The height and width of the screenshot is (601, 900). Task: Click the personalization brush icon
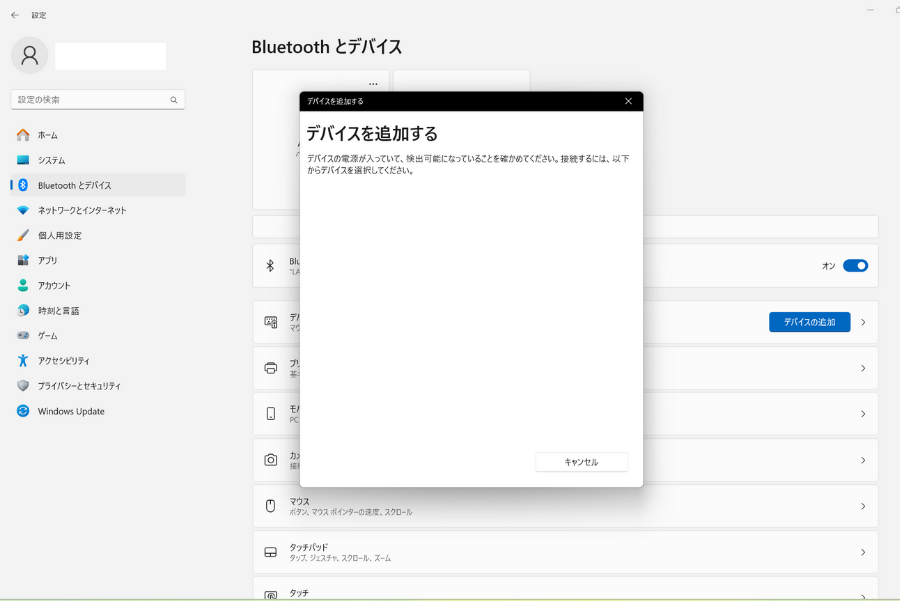(23, 235)
